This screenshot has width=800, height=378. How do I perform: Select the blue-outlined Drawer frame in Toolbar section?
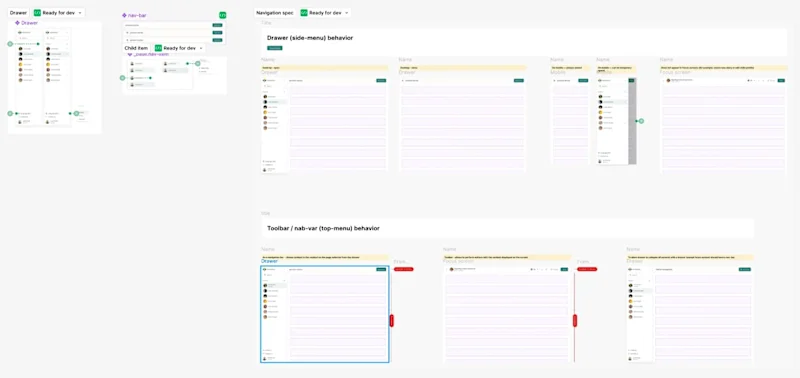click(324, 313)
